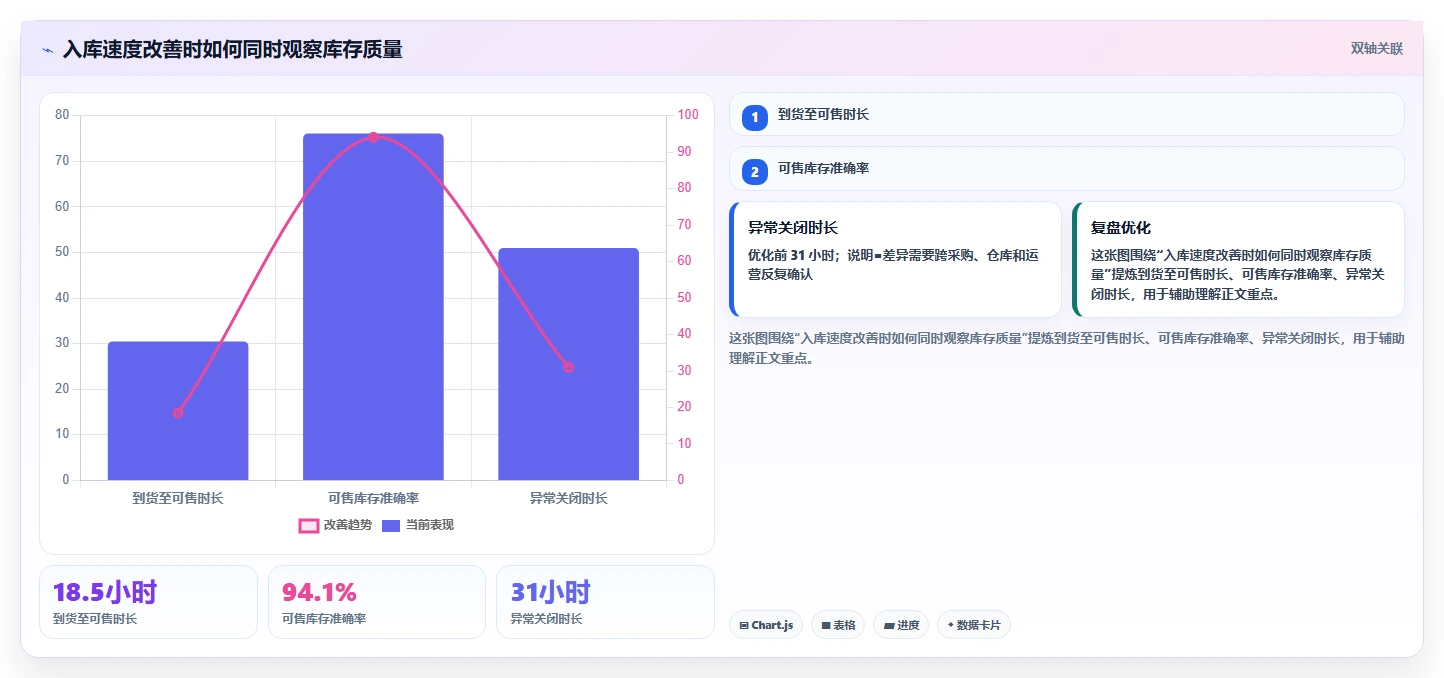1444x678 pixels.
Task: Select list item 2 可售库存准确率
Action: 1067,168
